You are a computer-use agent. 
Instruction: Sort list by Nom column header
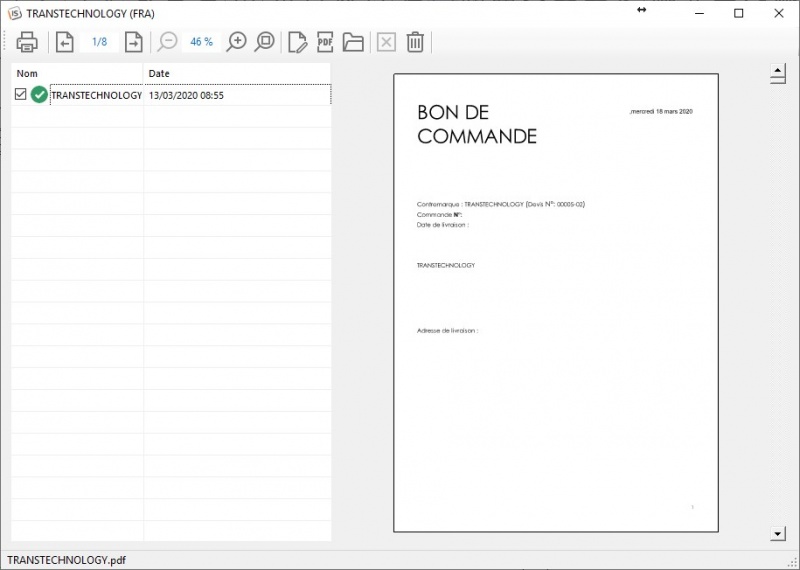point(78,74)
